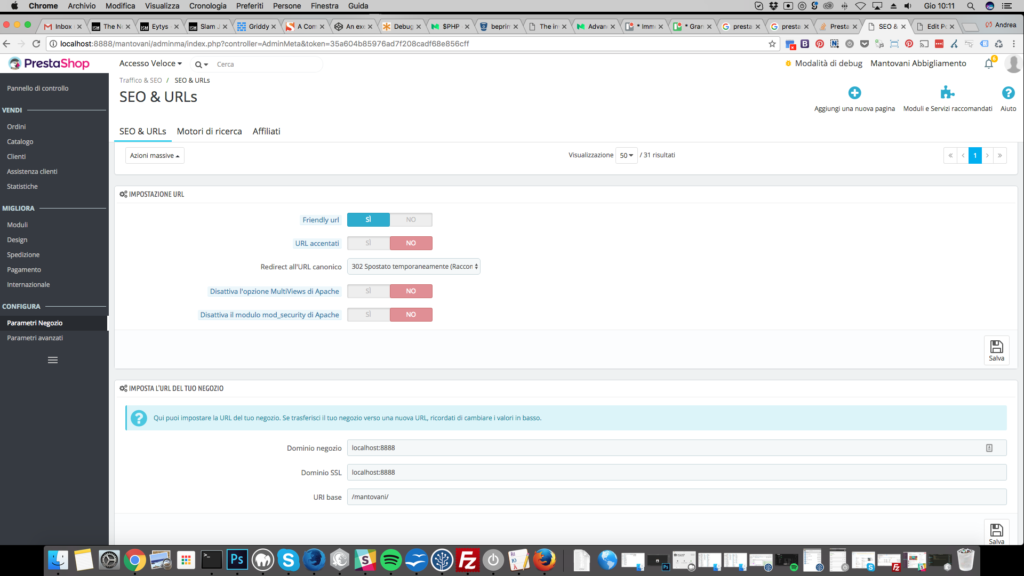Open search scope magnifier dropdown

(201, 64)
